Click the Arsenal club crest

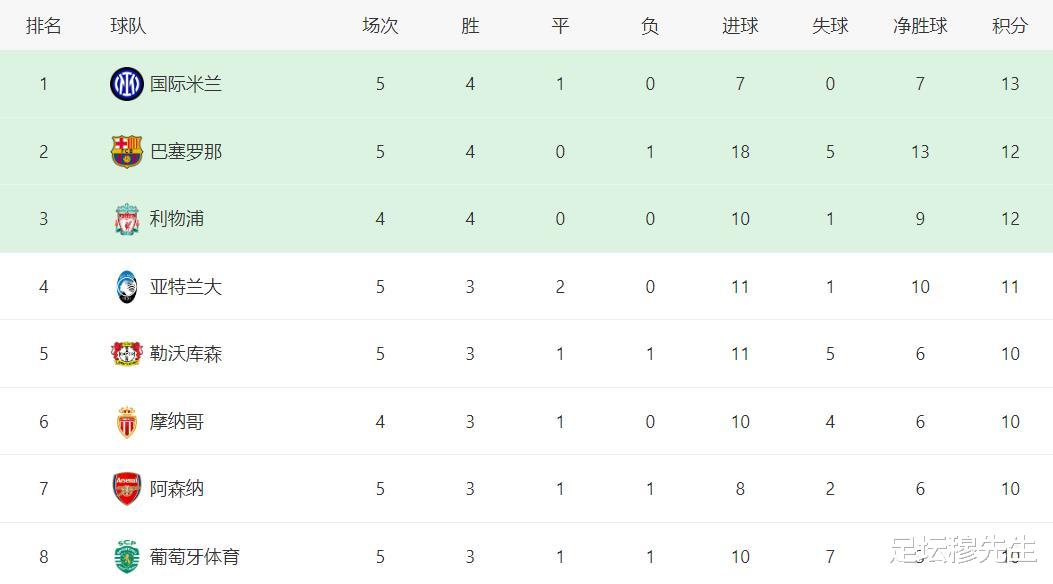(x=126, y=489)
